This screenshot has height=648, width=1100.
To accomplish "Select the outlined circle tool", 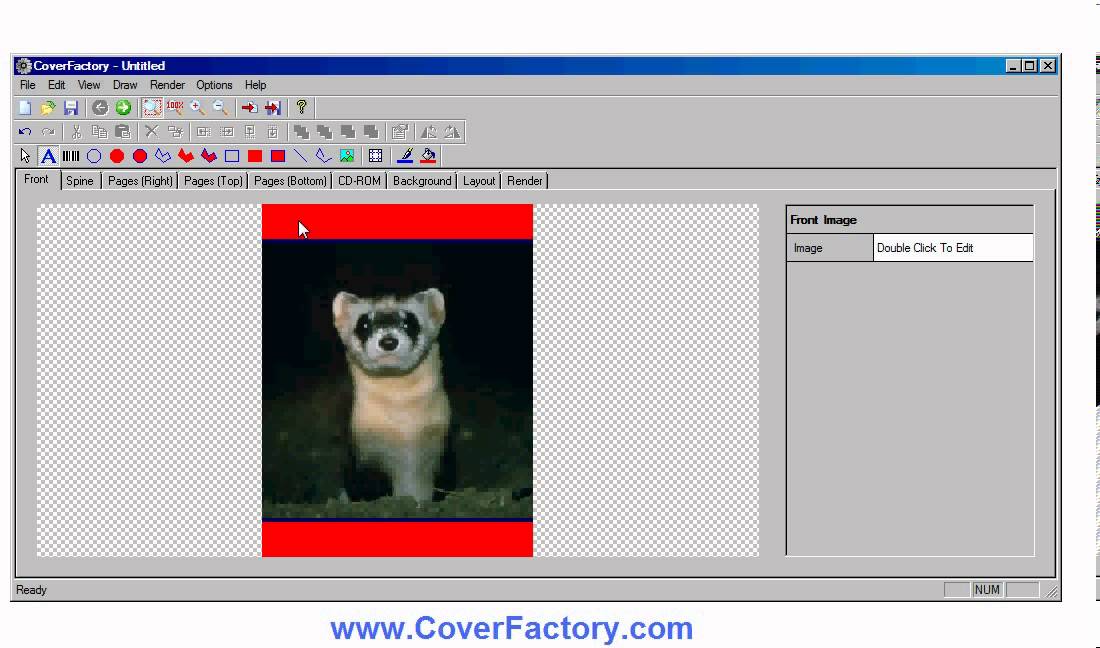I will (94, 156).
